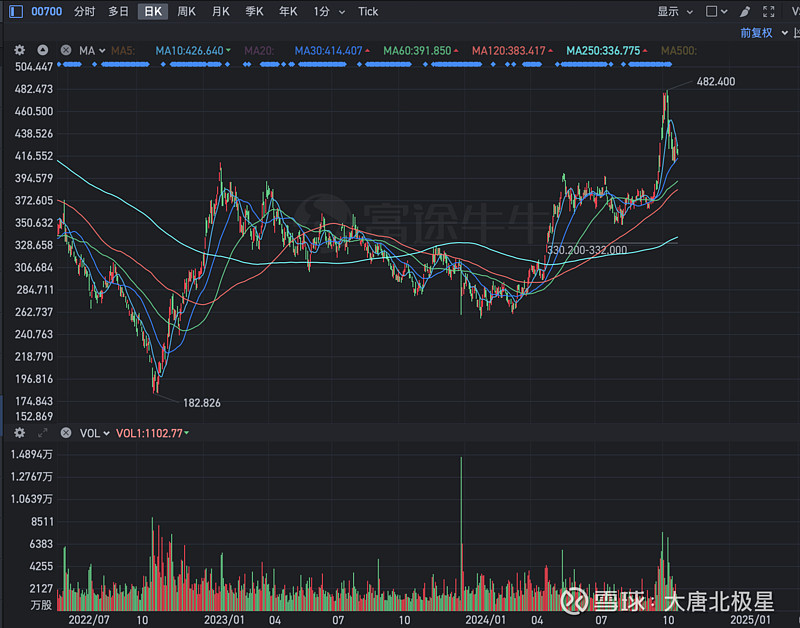Remove the MA indicator with X icon

tap(65, 50)
